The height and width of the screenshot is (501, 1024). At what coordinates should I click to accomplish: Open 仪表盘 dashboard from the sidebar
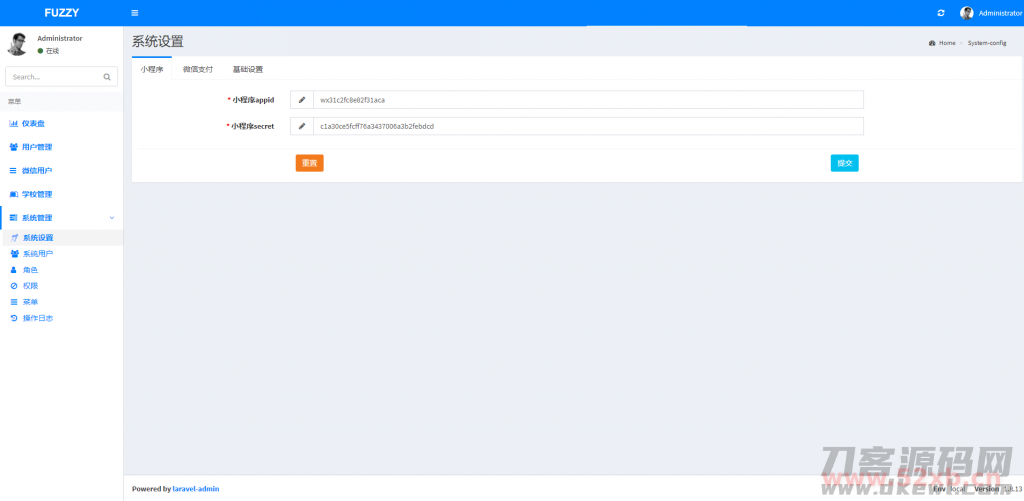[x=33, y=124]
